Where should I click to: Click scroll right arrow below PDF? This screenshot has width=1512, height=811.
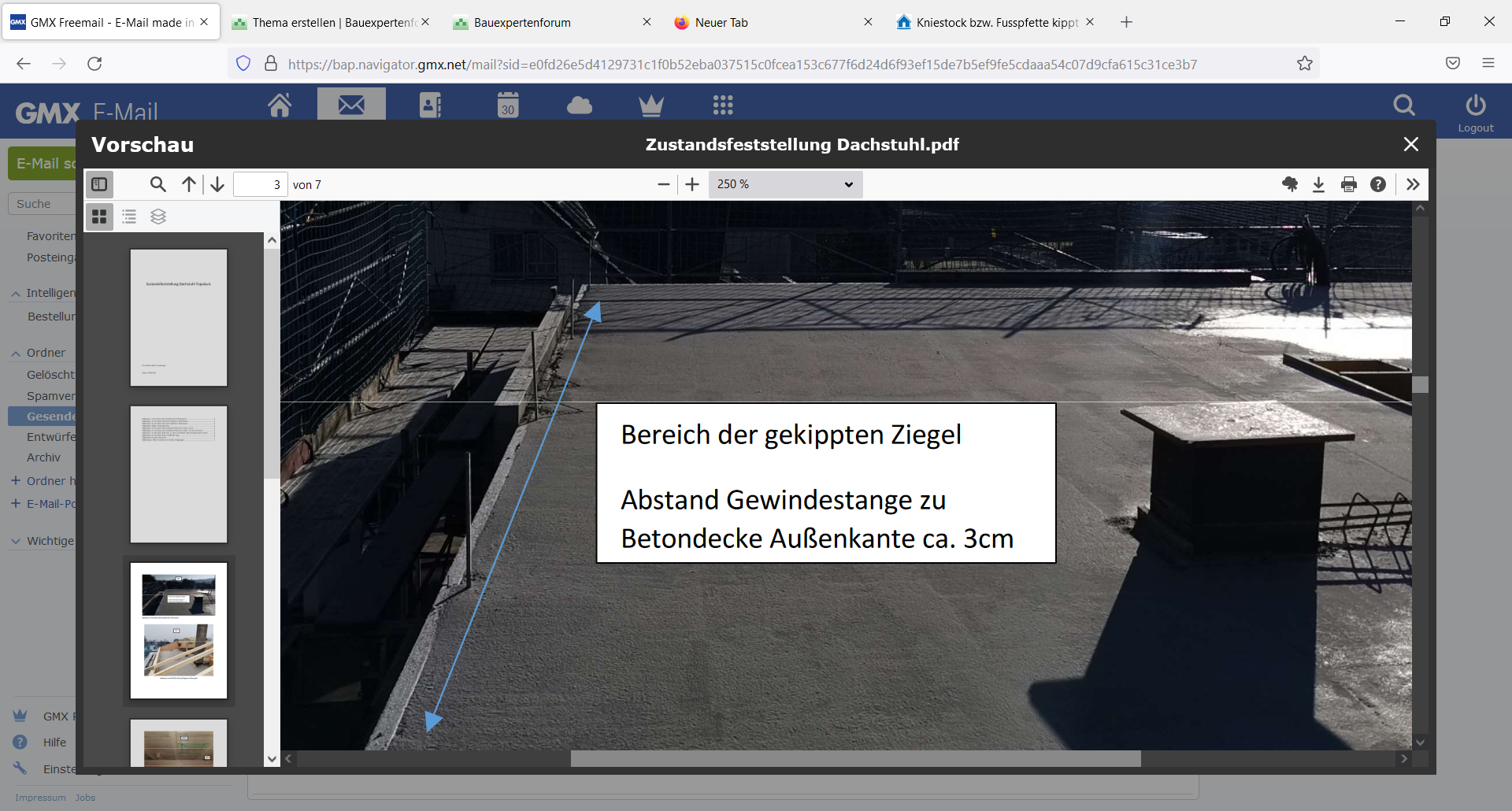1404,758
